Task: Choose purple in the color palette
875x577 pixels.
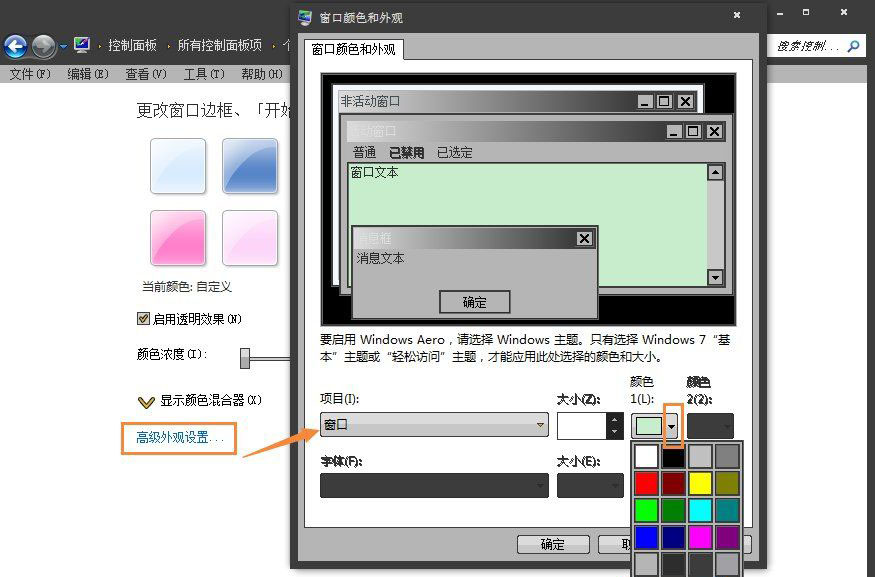Action: pyautogui.click(x=727, y=537)
